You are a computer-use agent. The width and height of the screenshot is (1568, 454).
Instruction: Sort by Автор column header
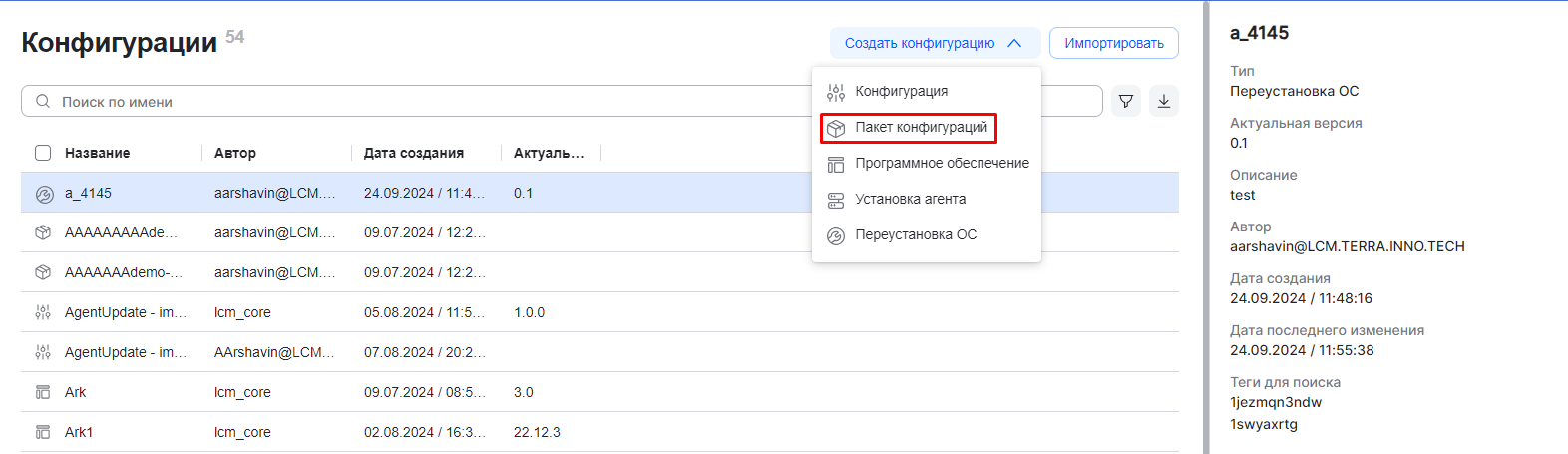click(x=235, y=153)
